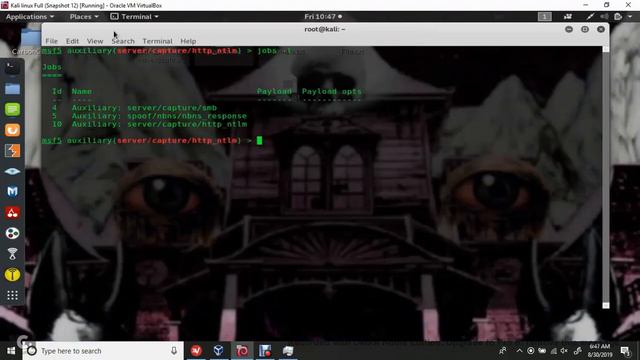Click the volume icon in Kali top panel
Viewport: 640px width, 360px height.
tap(604, 17)
